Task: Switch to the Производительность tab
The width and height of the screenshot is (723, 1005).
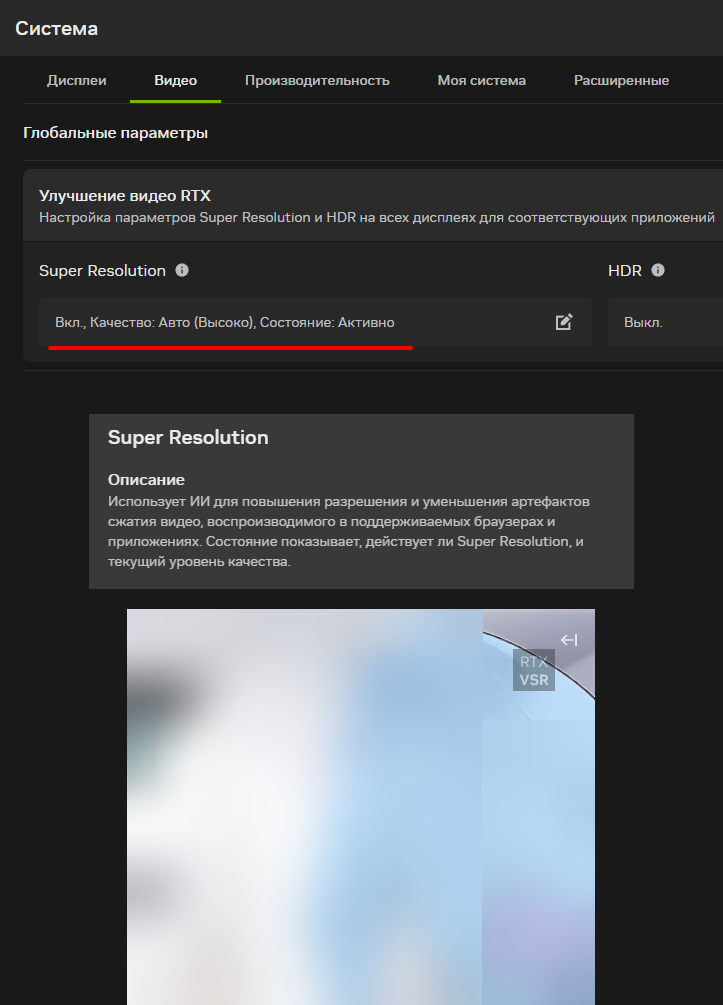Action: point(317,81)
